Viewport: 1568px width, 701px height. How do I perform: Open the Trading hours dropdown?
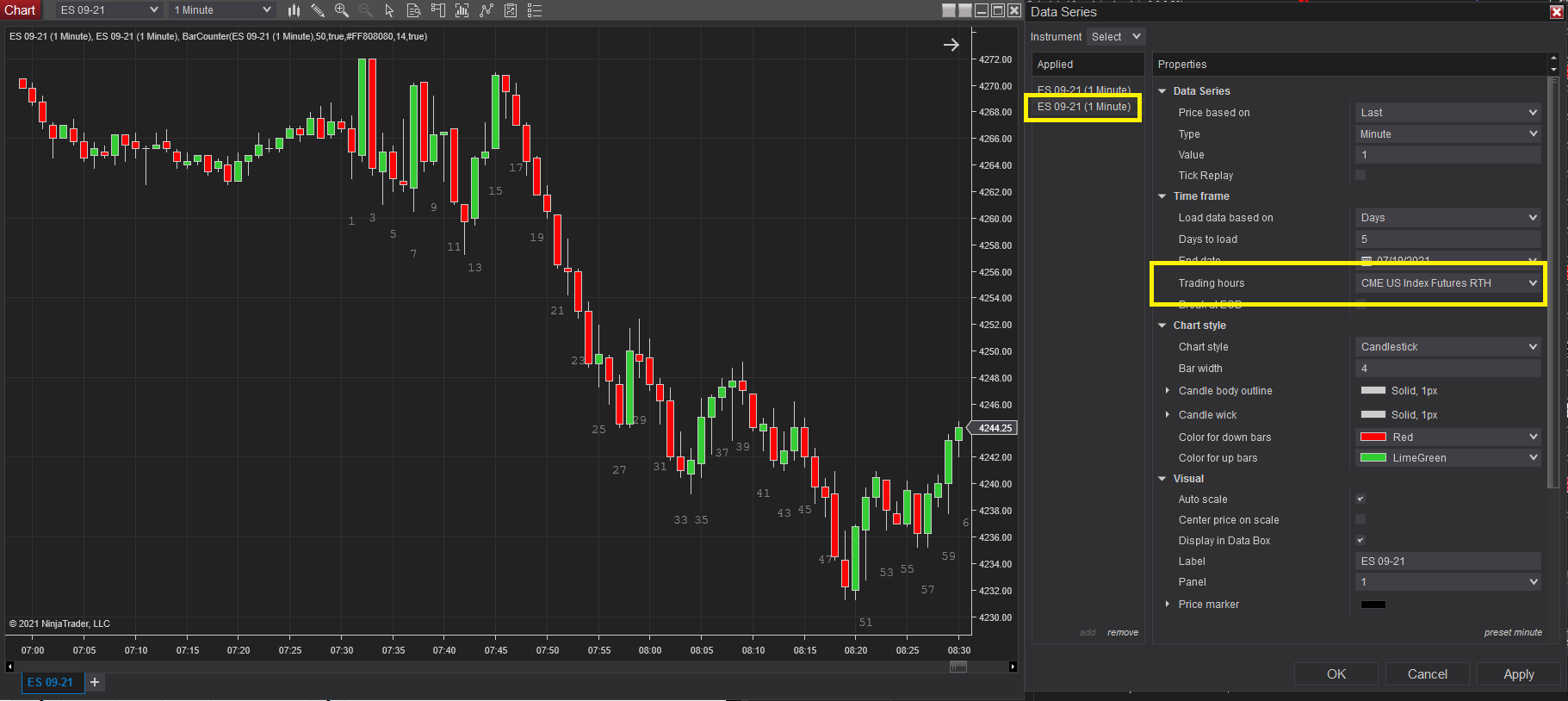click(1448, 282)
